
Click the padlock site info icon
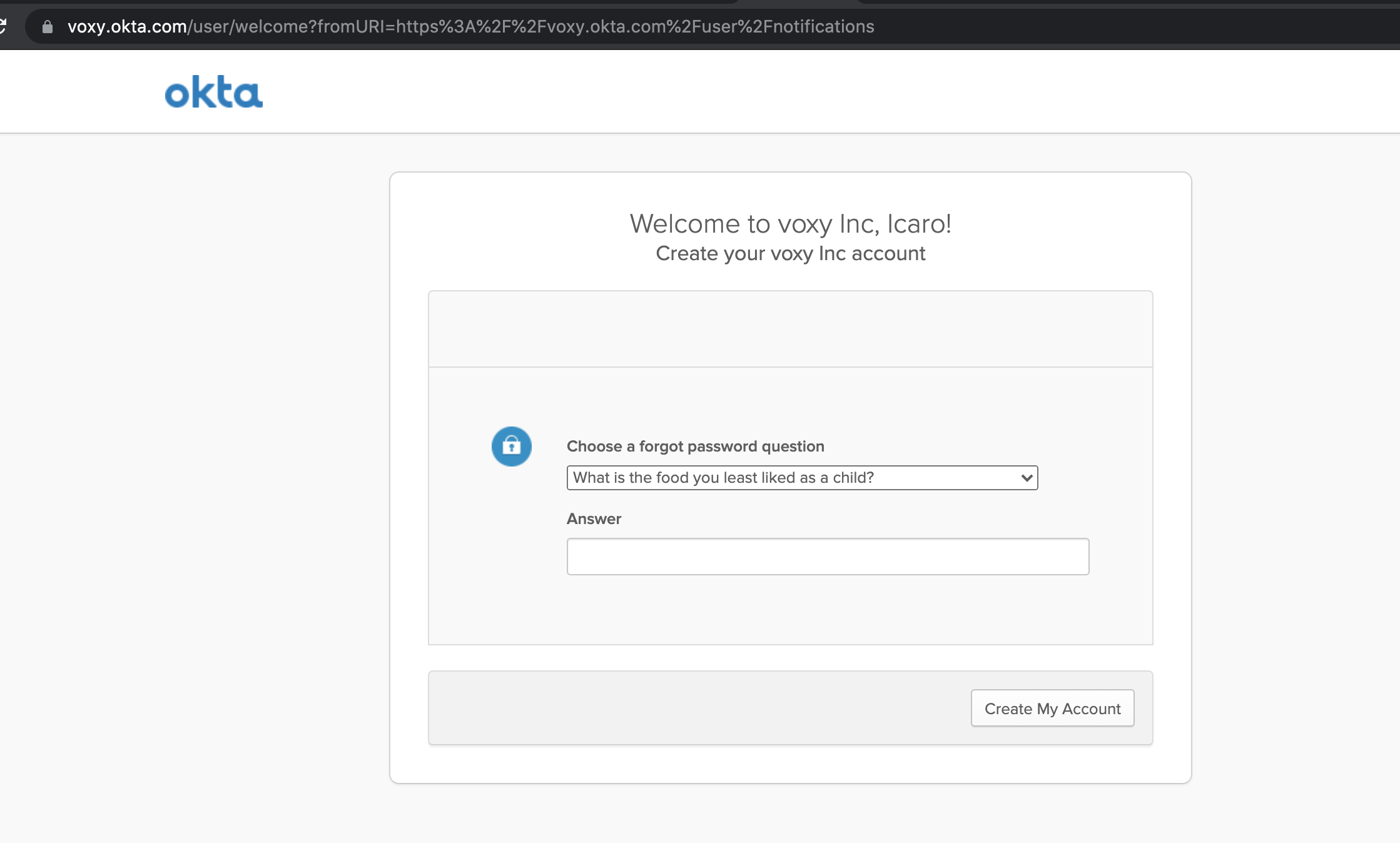47,26
